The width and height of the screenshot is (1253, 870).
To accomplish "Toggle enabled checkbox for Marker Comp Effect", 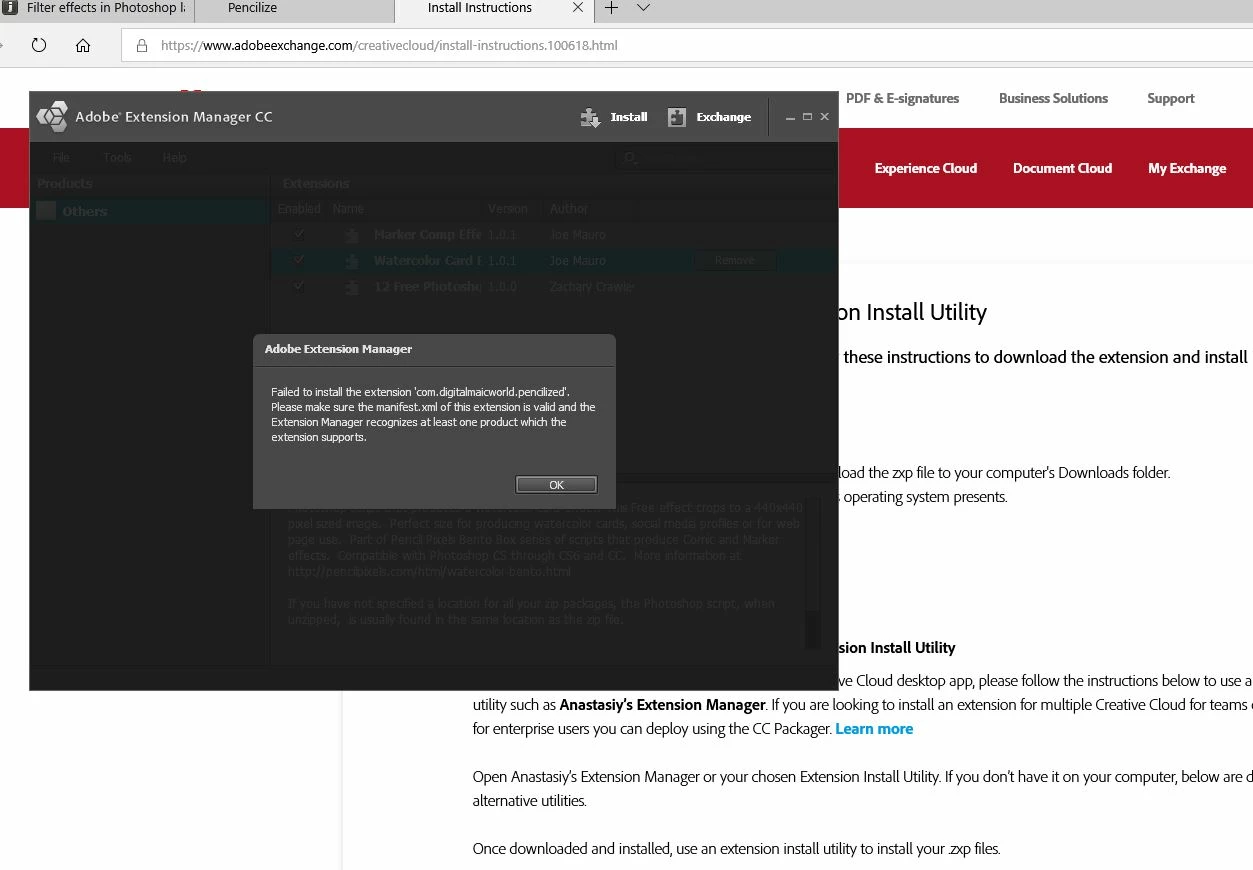I will tap(298, 234).
